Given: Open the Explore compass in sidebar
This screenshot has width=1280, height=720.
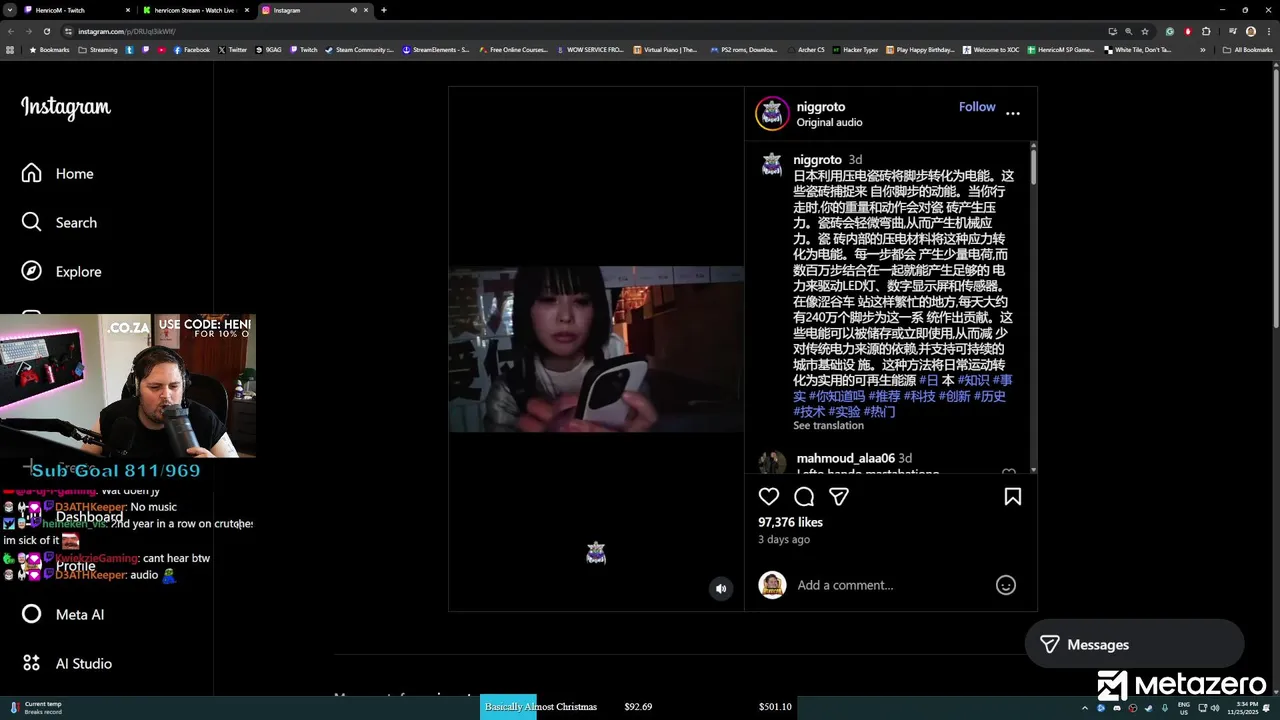Looking at the screenshot, I should 62,271.
